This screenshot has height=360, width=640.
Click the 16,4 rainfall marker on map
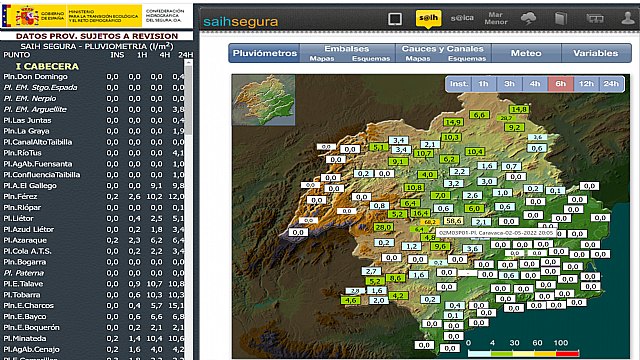[x=420, y=213]
